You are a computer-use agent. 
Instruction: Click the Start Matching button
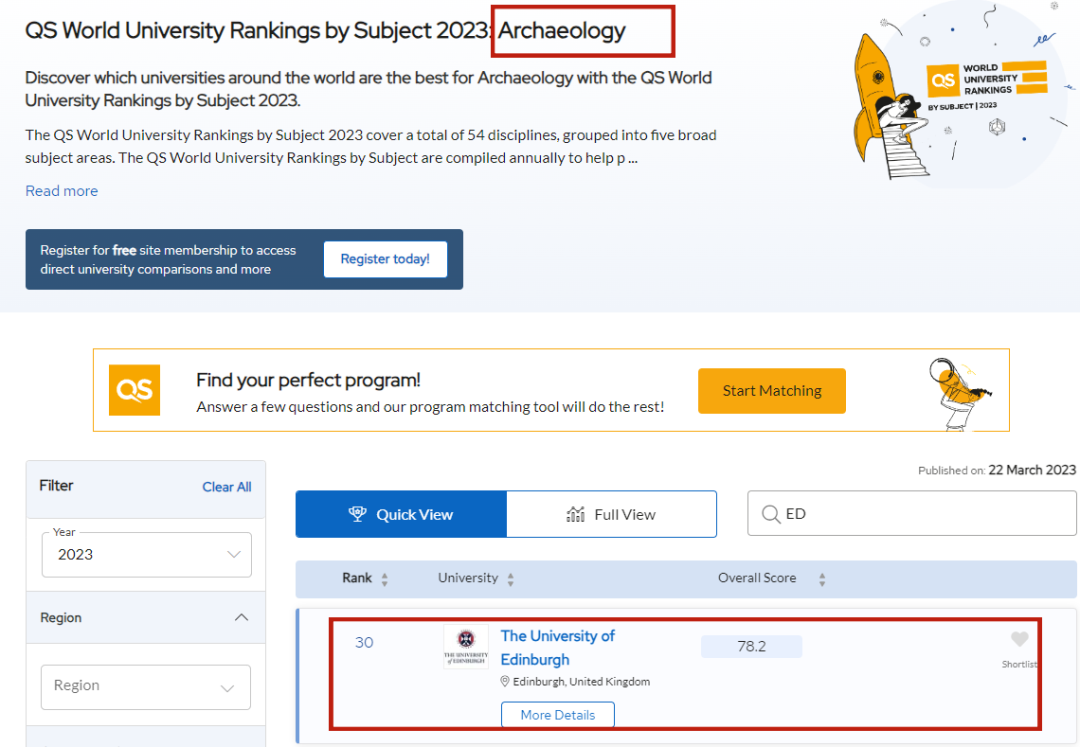tap(771, 391)
